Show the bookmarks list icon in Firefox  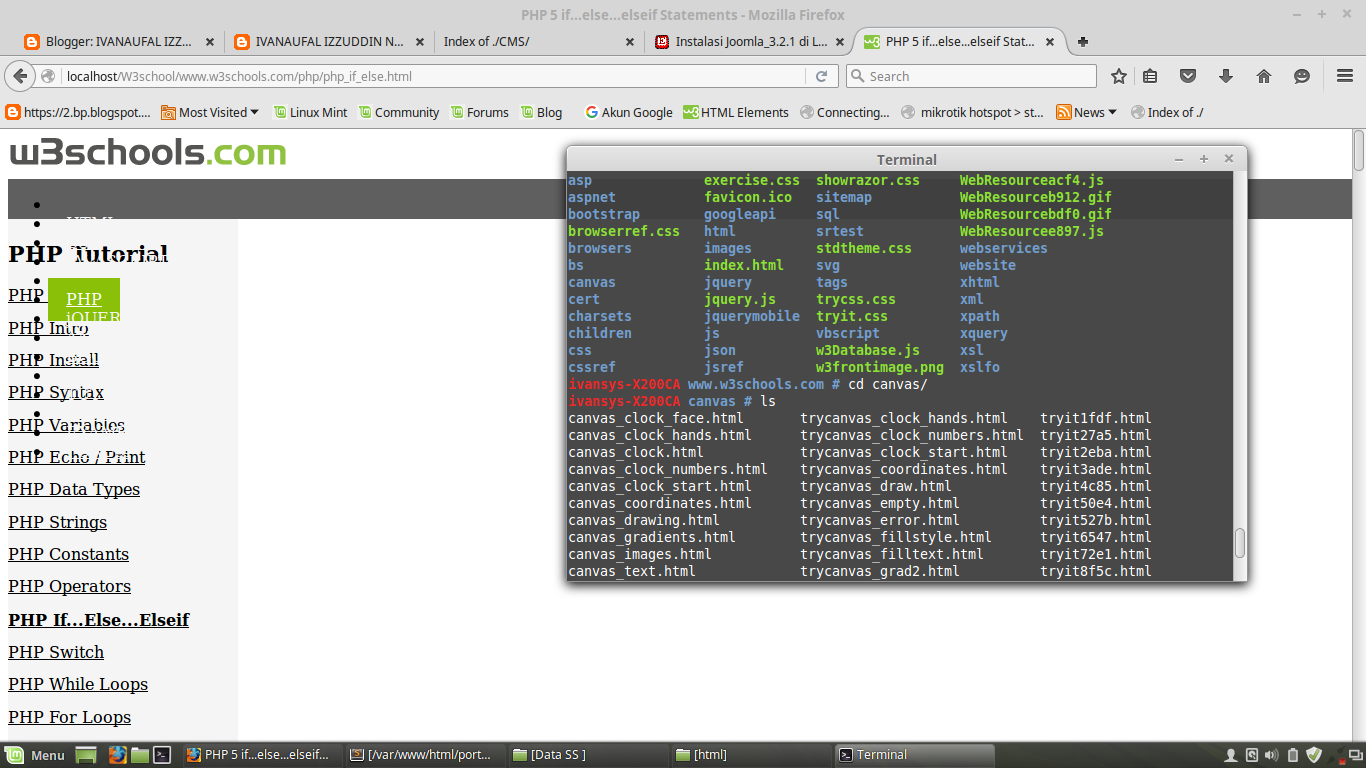point(1151,76)
